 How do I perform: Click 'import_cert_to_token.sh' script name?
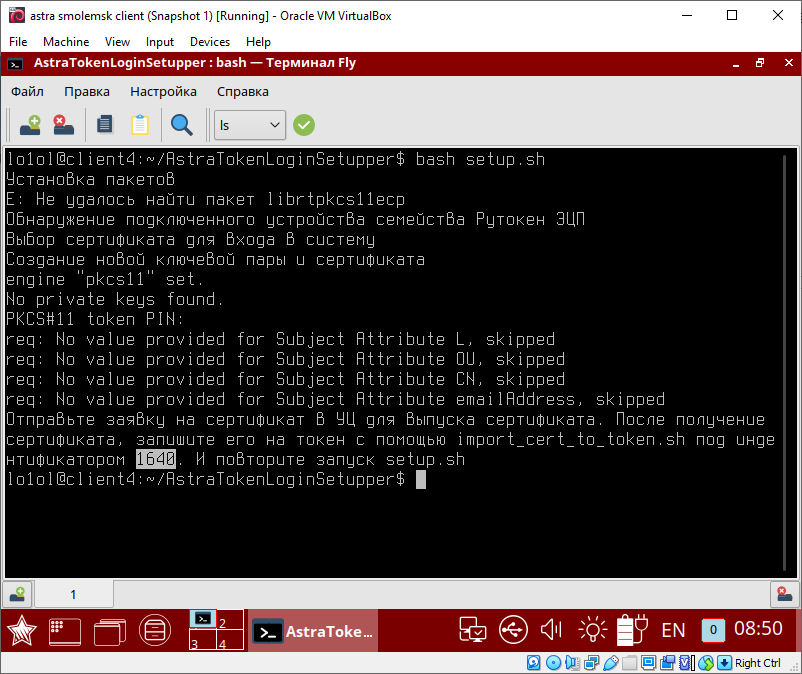(571, 439)
